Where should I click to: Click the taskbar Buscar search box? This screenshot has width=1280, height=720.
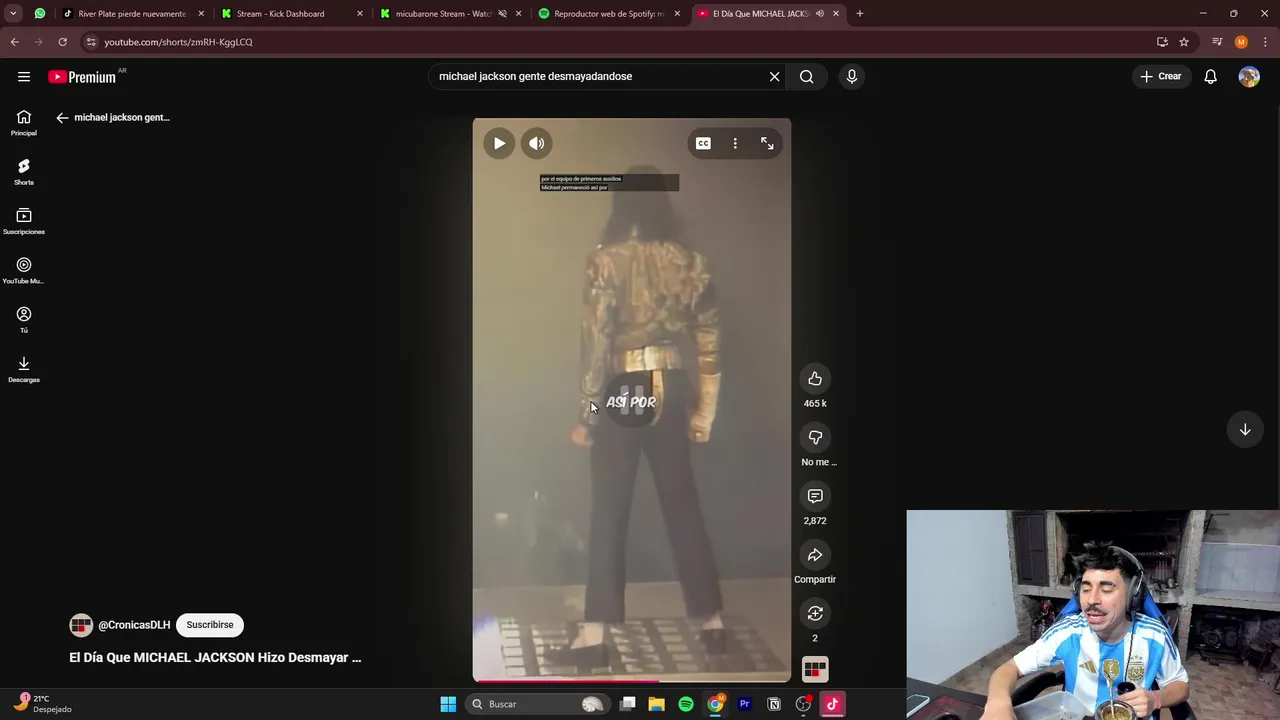538,704
